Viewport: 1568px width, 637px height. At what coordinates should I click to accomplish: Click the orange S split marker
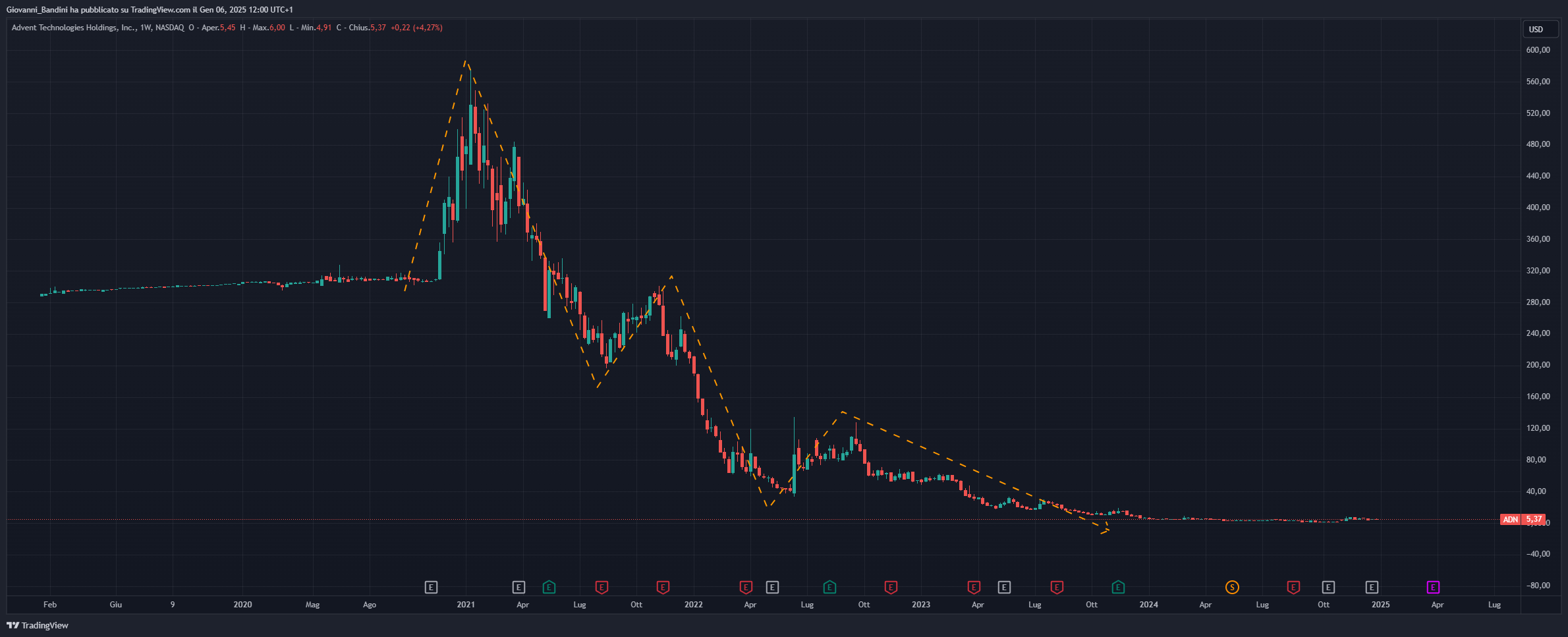[1232, 587]
